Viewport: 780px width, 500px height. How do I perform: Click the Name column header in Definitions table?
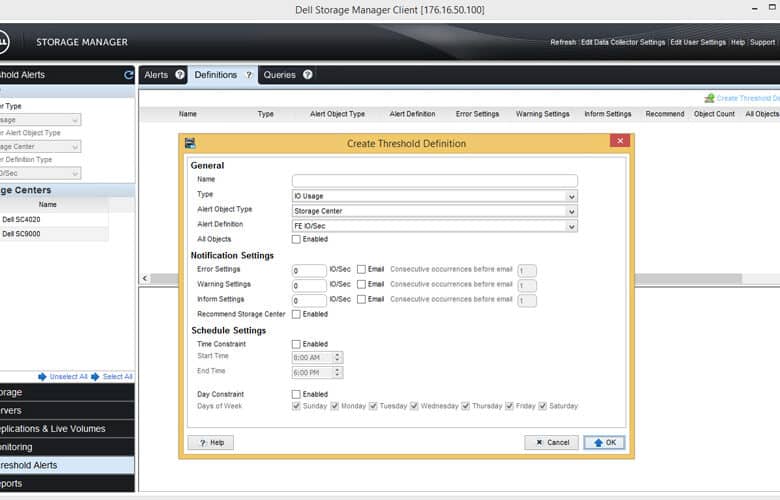tap(188, 114)
